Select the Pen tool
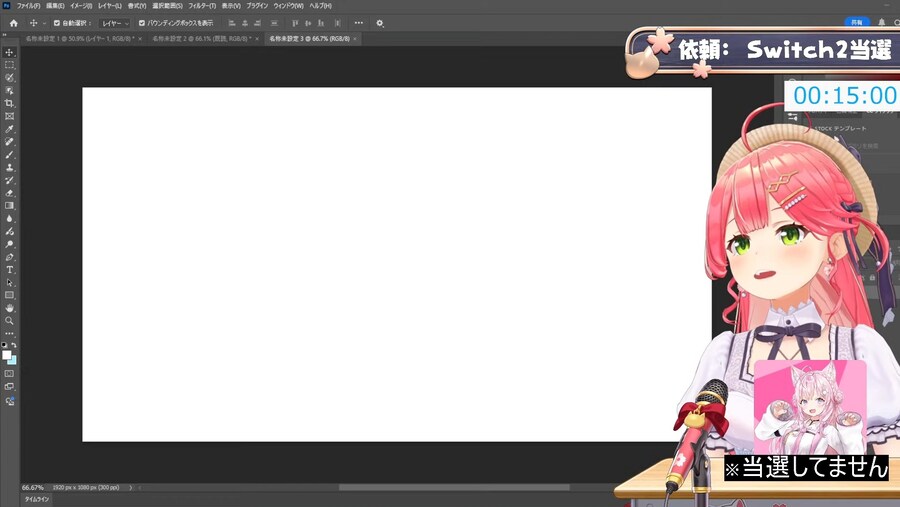900x507 pixels. coord(9,257)
